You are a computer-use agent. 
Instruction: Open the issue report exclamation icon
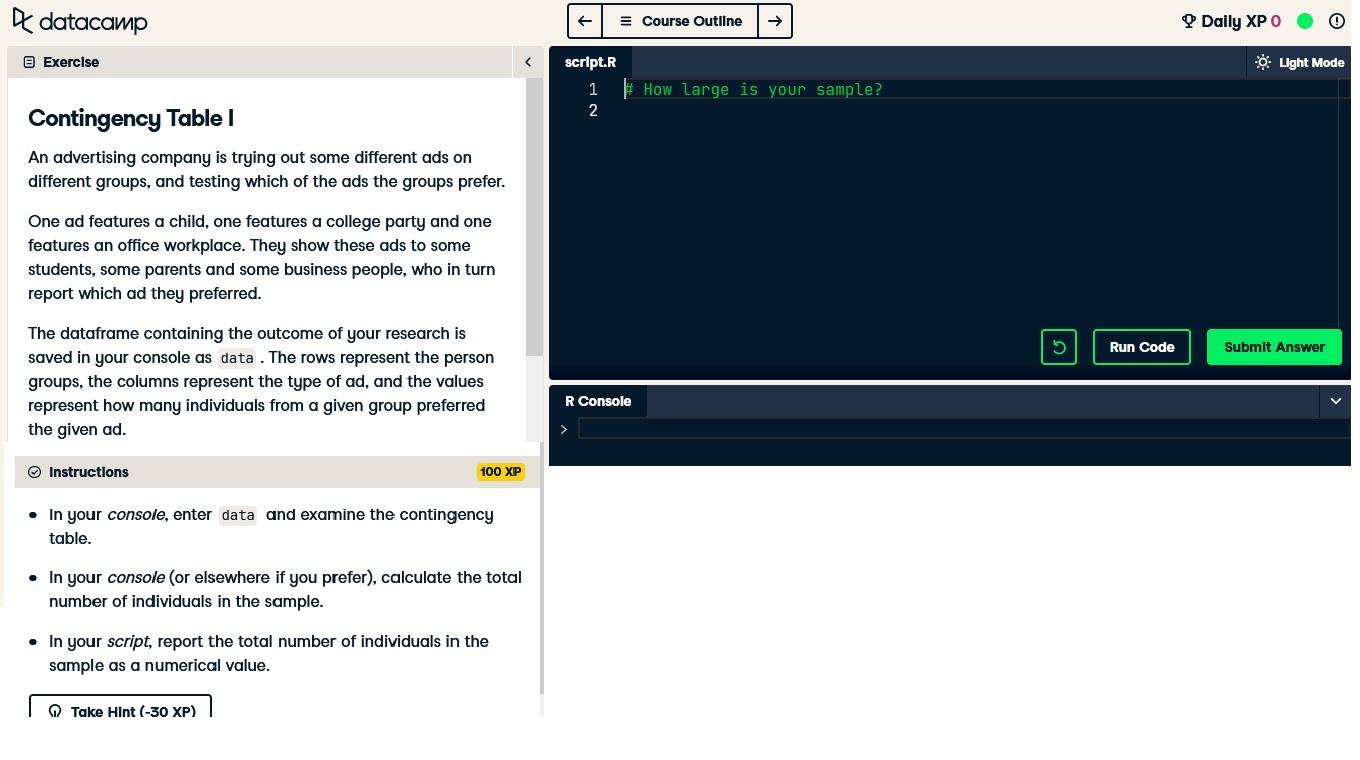[x=1337, y=21]
